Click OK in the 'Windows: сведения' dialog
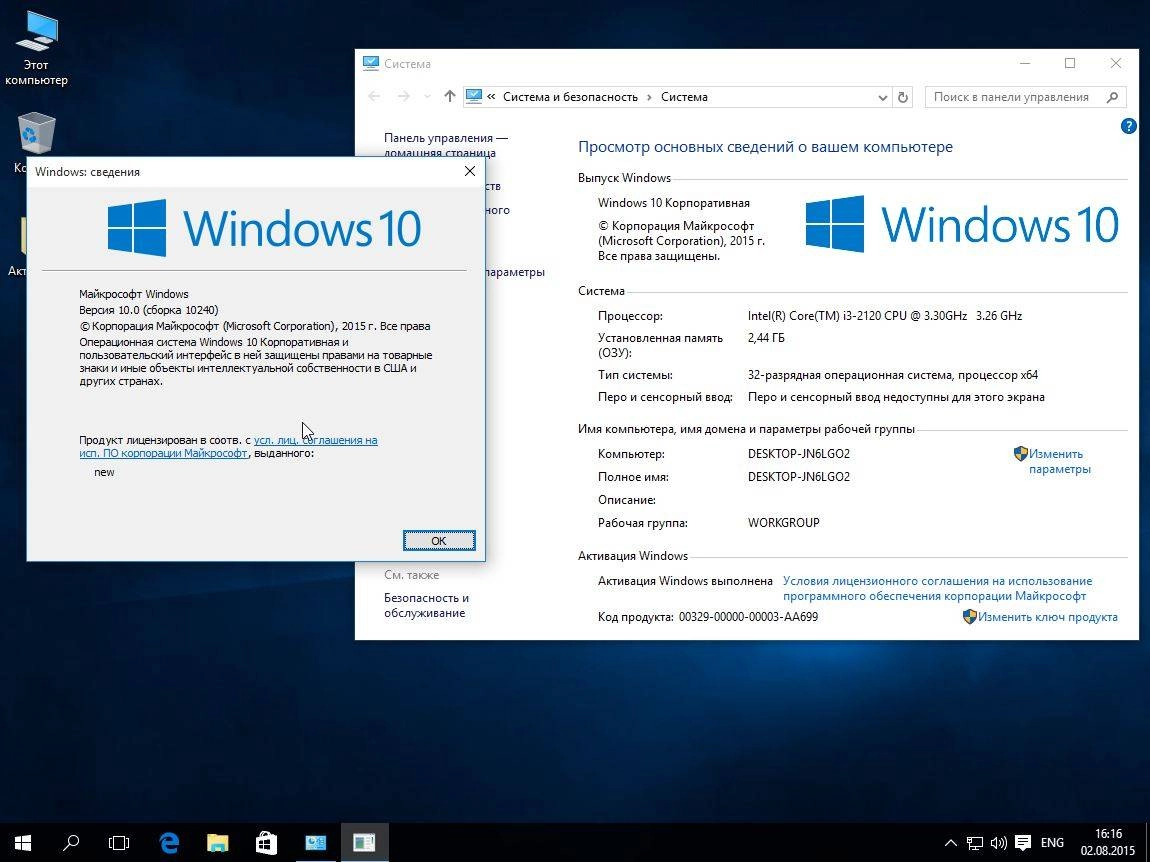The image size is (1150, 862). tap(439, 541)
